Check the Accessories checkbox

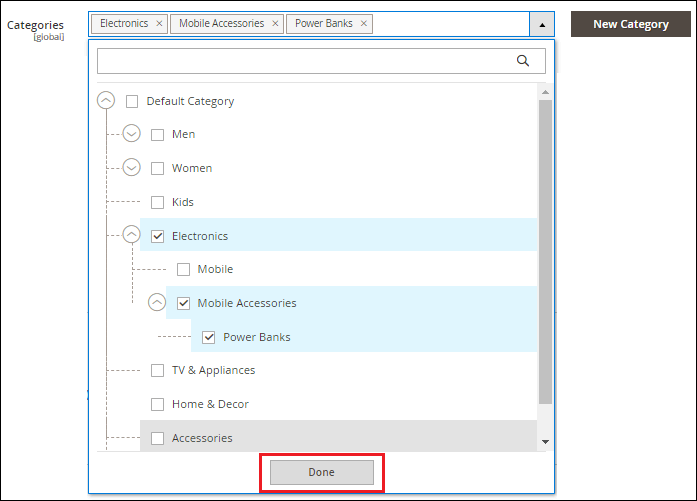(157, 438)
